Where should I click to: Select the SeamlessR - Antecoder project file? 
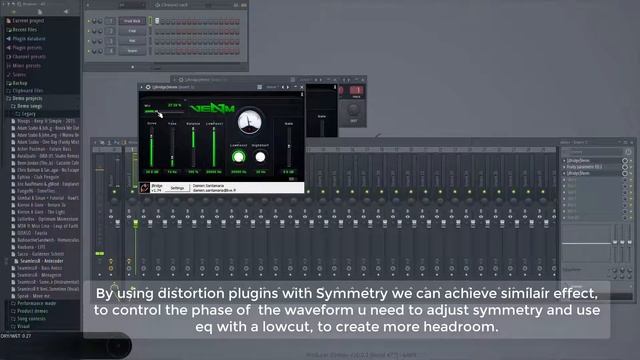tap(39, 261)
